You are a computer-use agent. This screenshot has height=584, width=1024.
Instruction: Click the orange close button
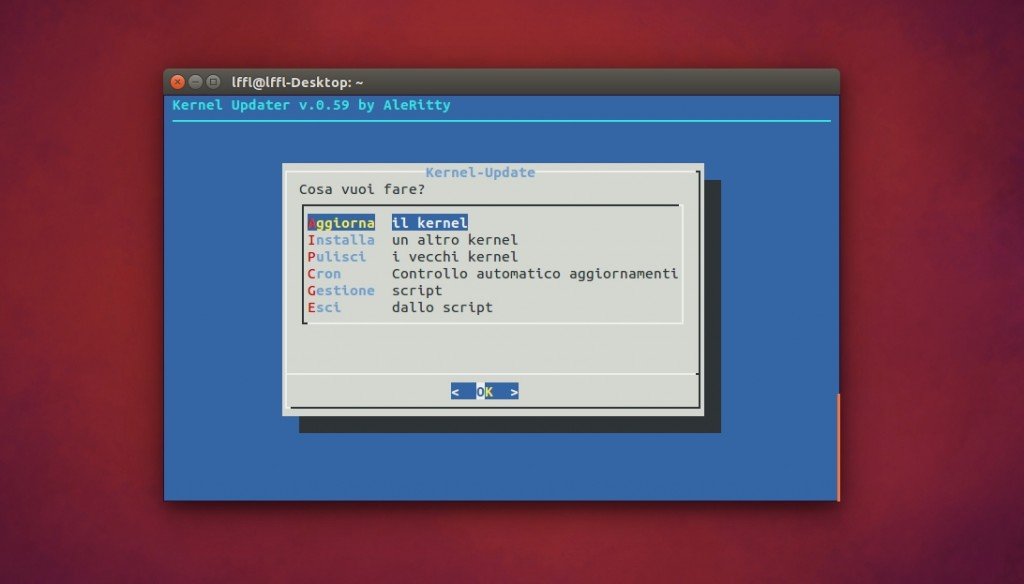(x=177, y=82)
